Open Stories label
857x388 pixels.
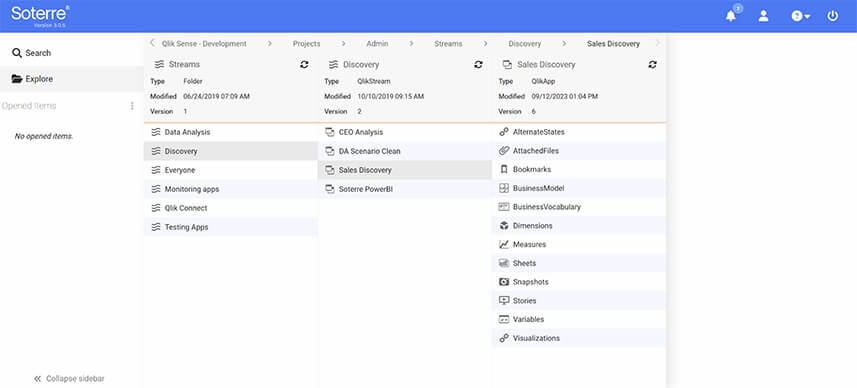point(524,301)
